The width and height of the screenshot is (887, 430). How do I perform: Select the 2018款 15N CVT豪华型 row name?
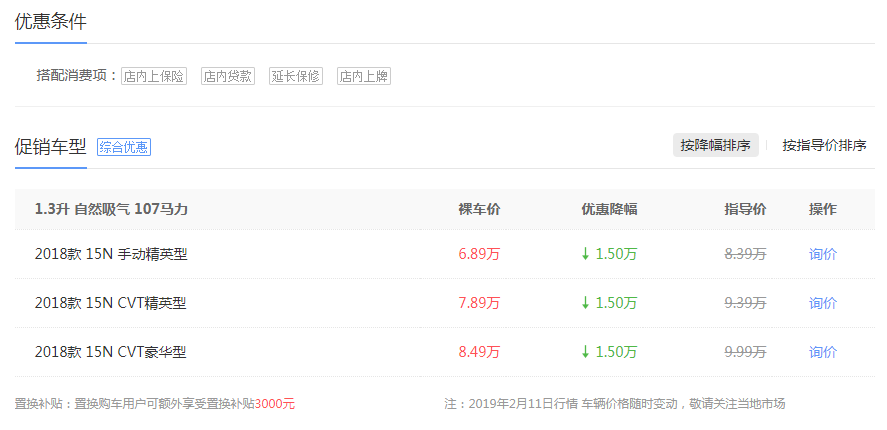pyautogui.click(x=110, y=352)
